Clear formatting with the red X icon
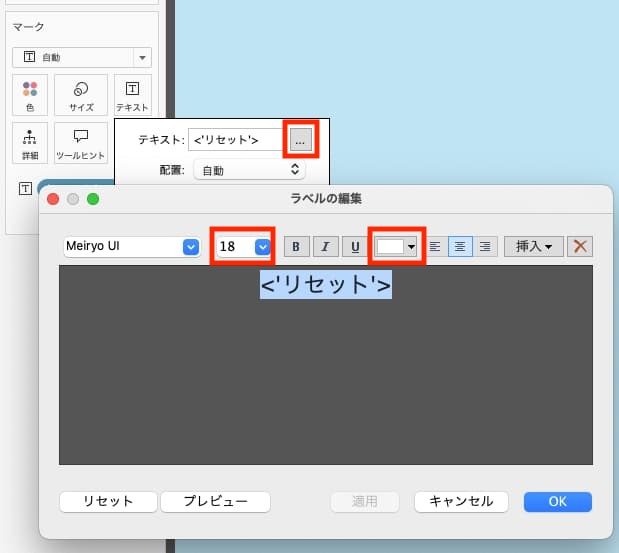Screen dimensions: 619x553 581,246
